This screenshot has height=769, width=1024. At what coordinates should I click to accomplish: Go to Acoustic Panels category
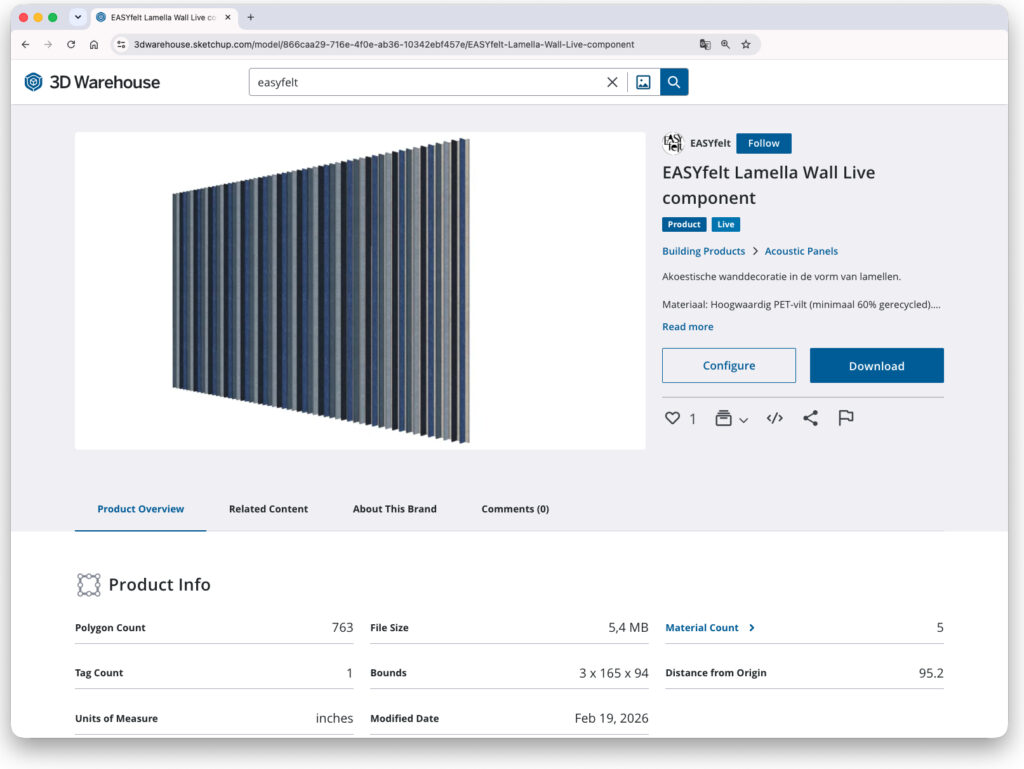pos(801,251)
